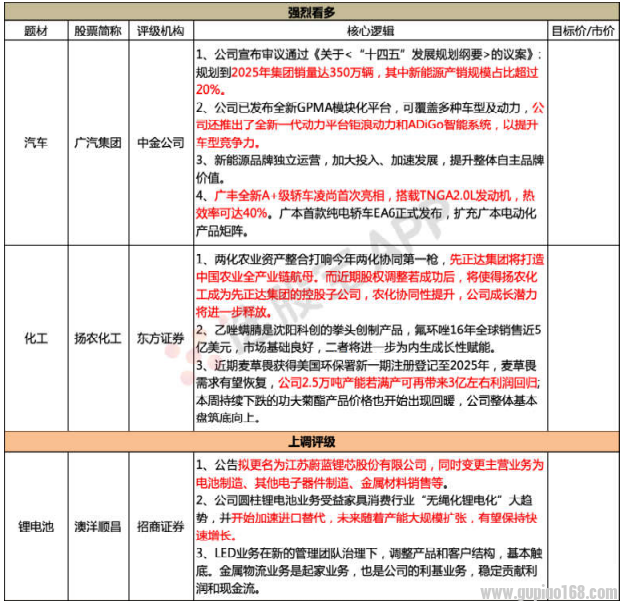The width and height of the screenshot is (622, 606).
Task: Click text '广本首款纯电轿车EA6正式发布'
Action: 360,213
